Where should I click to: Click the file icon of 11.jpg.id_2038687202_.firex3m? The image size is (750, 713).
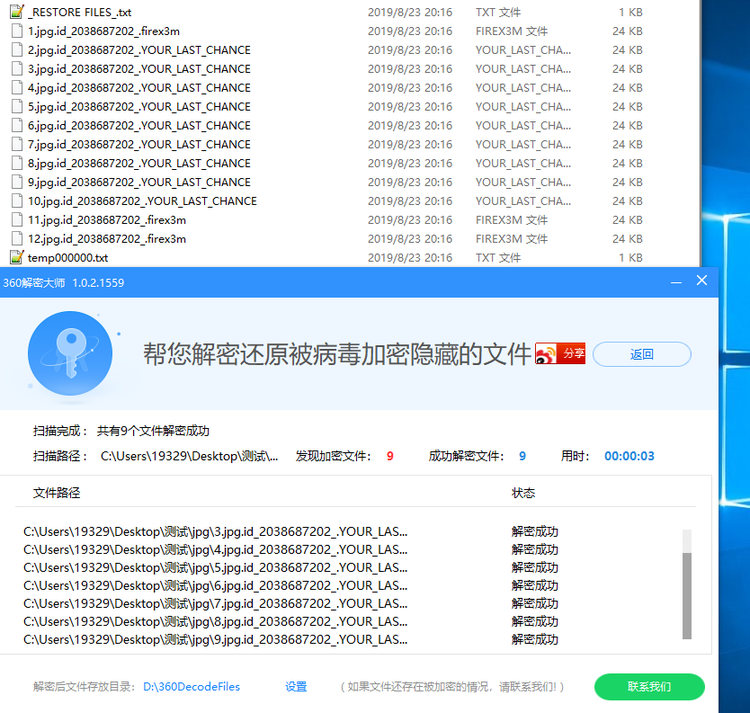[17, 220]
